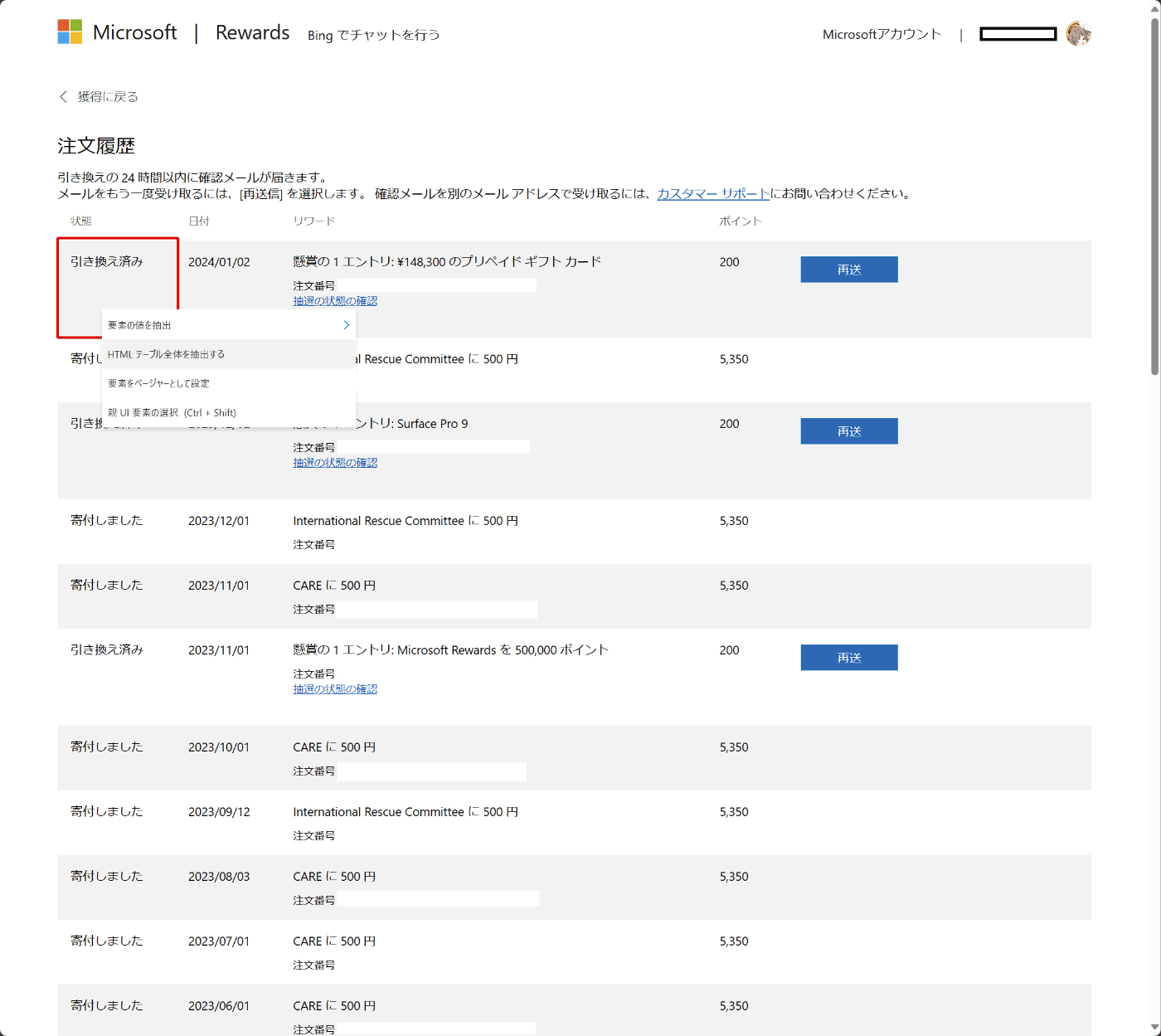Screen dimensions: 1161x1036
Task: Click 再送 for the ¥148,300 gift card entry
Action: tap(849, 270)
